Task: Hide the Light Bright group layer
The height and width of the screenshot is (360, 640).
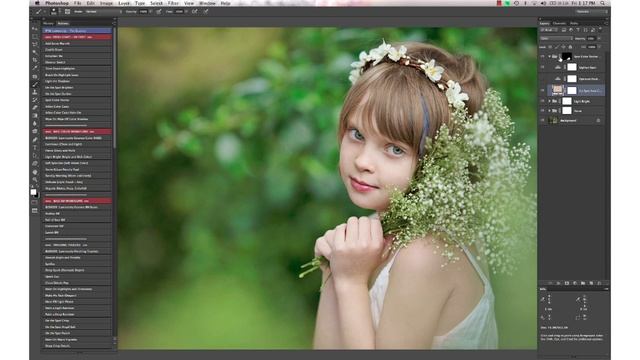Action: pyautogui.click(x=542, y=101)
